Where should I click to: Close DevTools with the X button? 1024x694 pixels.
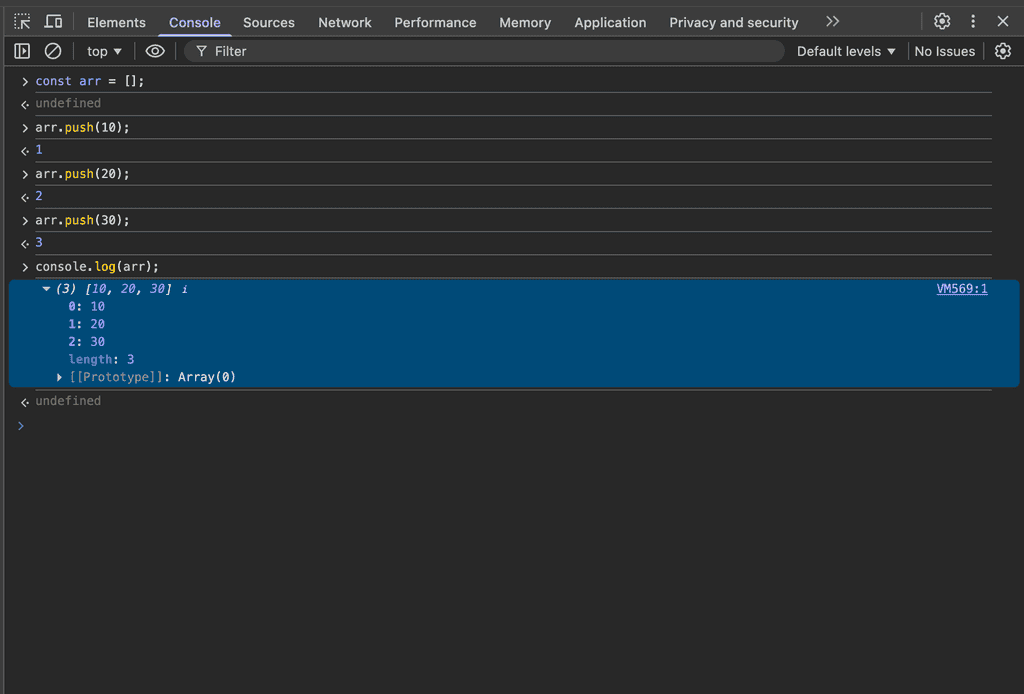(1003, 22)
